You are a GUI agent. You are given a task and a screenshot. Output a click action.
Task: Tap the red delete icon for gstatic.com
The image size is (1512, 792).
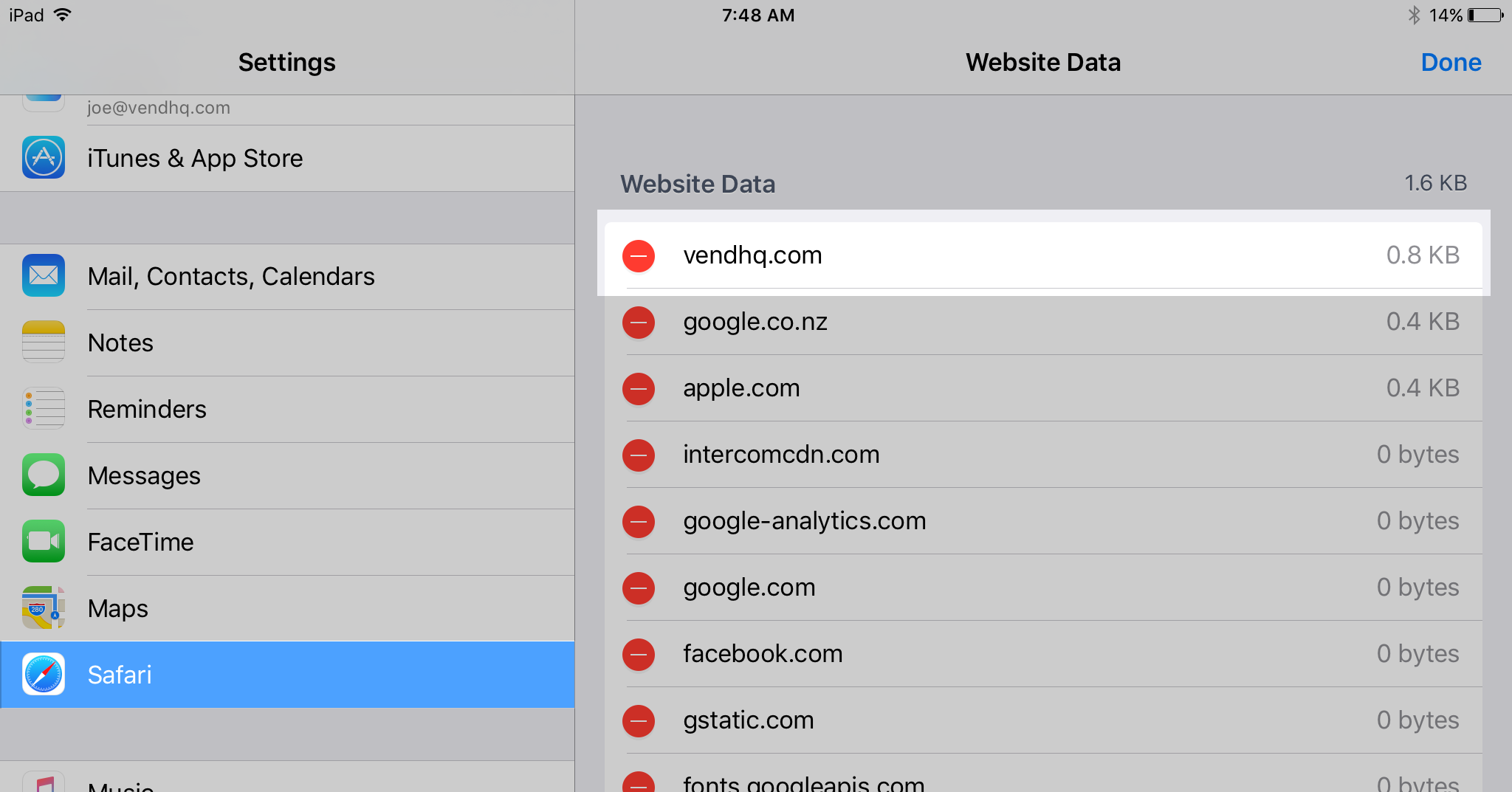click(x=639, y=720)
